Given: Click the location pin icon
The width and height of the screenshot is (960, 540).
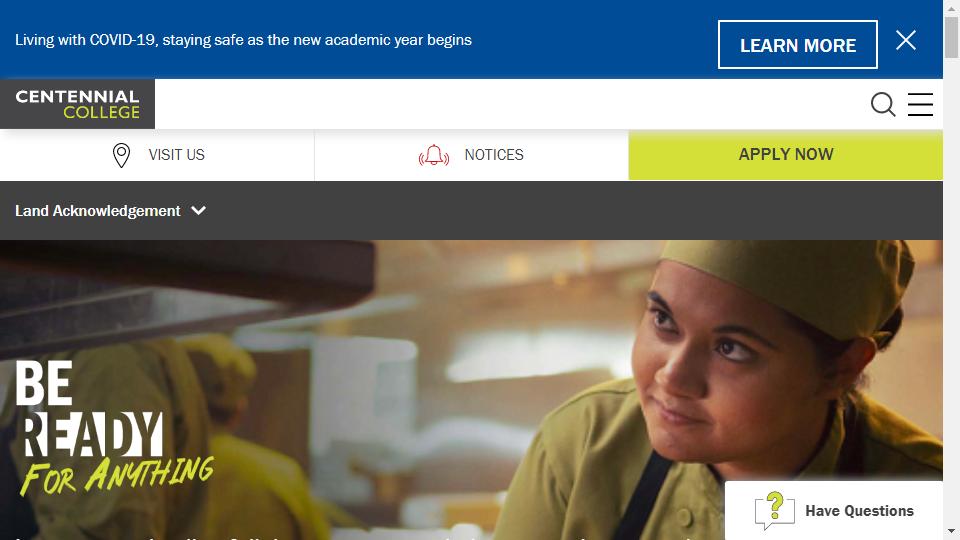Looking at the screenshot, I should point(121,155).
